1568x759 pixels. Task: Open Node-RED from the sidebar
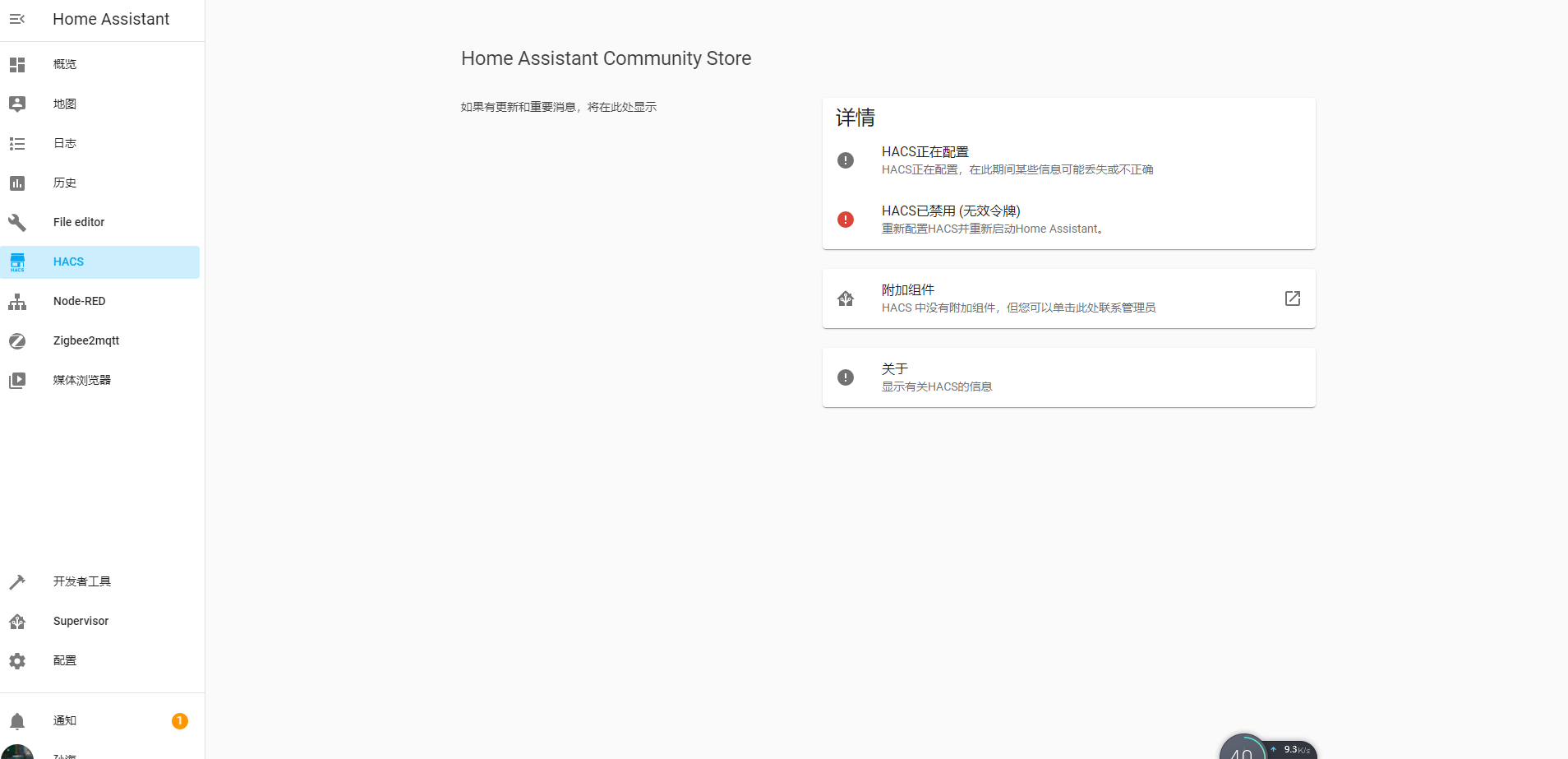[x=100, y=301]
